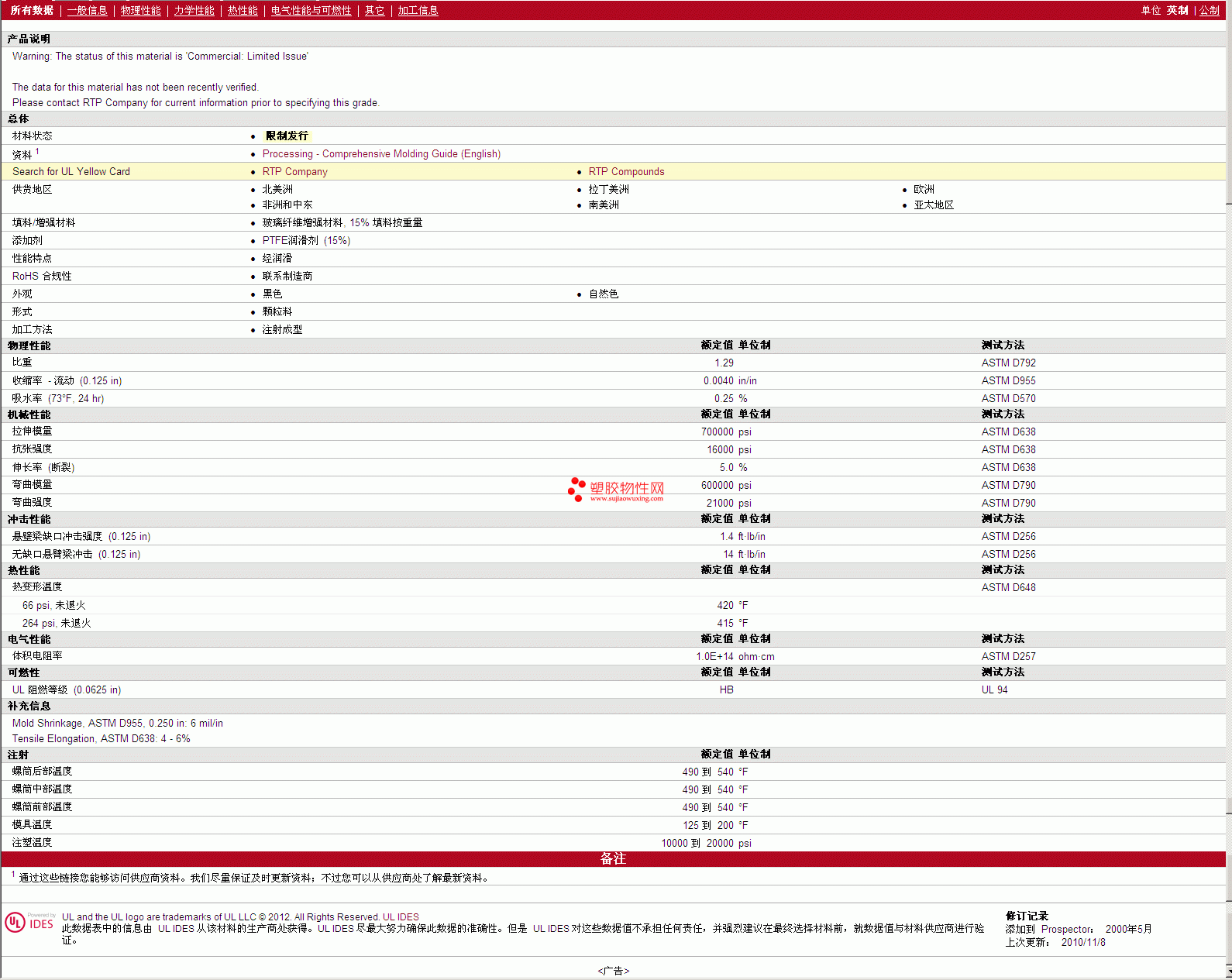Select 英制 units option
The image size is (1232, 980).
pyautogui.click(x=1177, y=11)
